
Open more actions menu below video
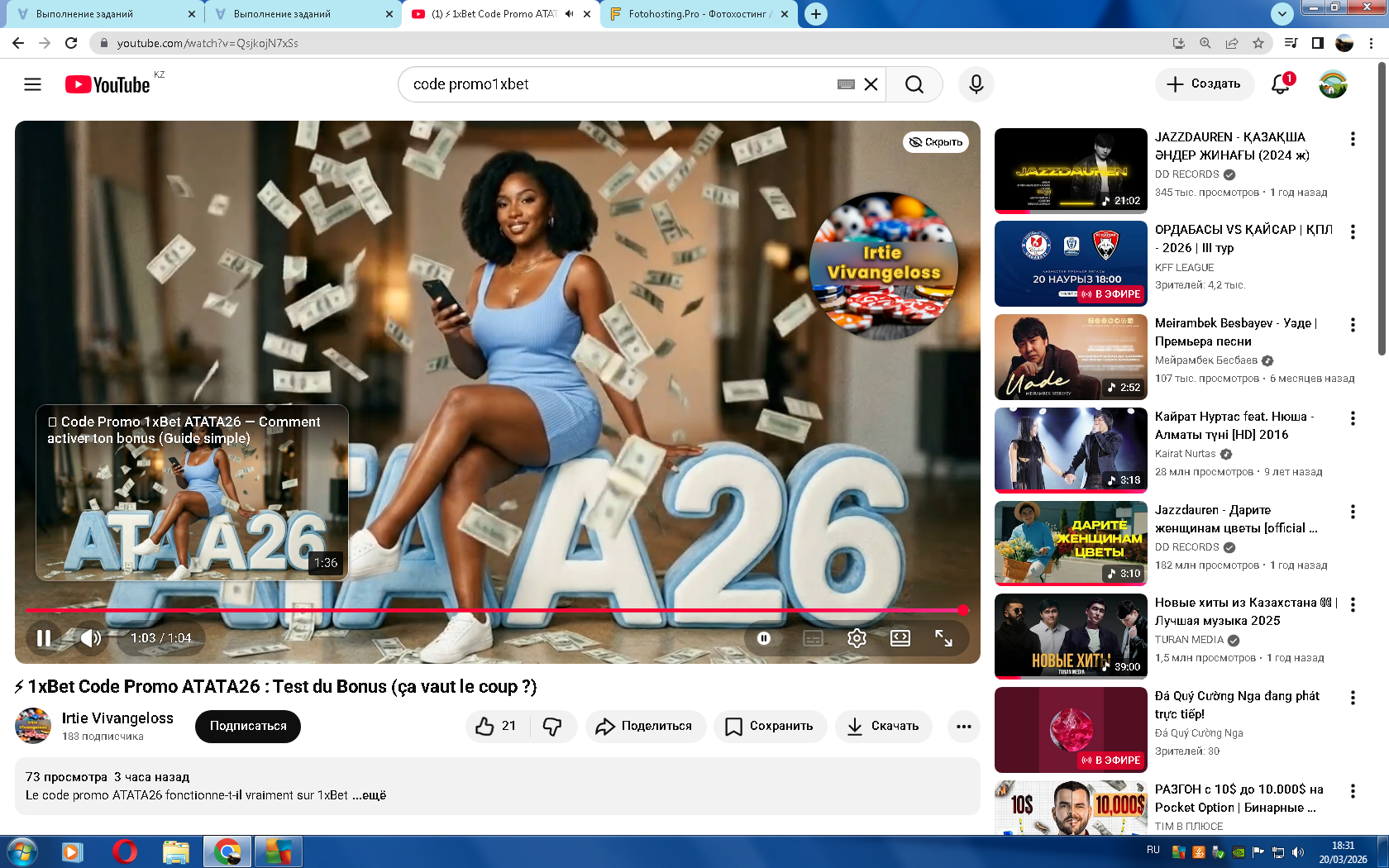point(963,726)
